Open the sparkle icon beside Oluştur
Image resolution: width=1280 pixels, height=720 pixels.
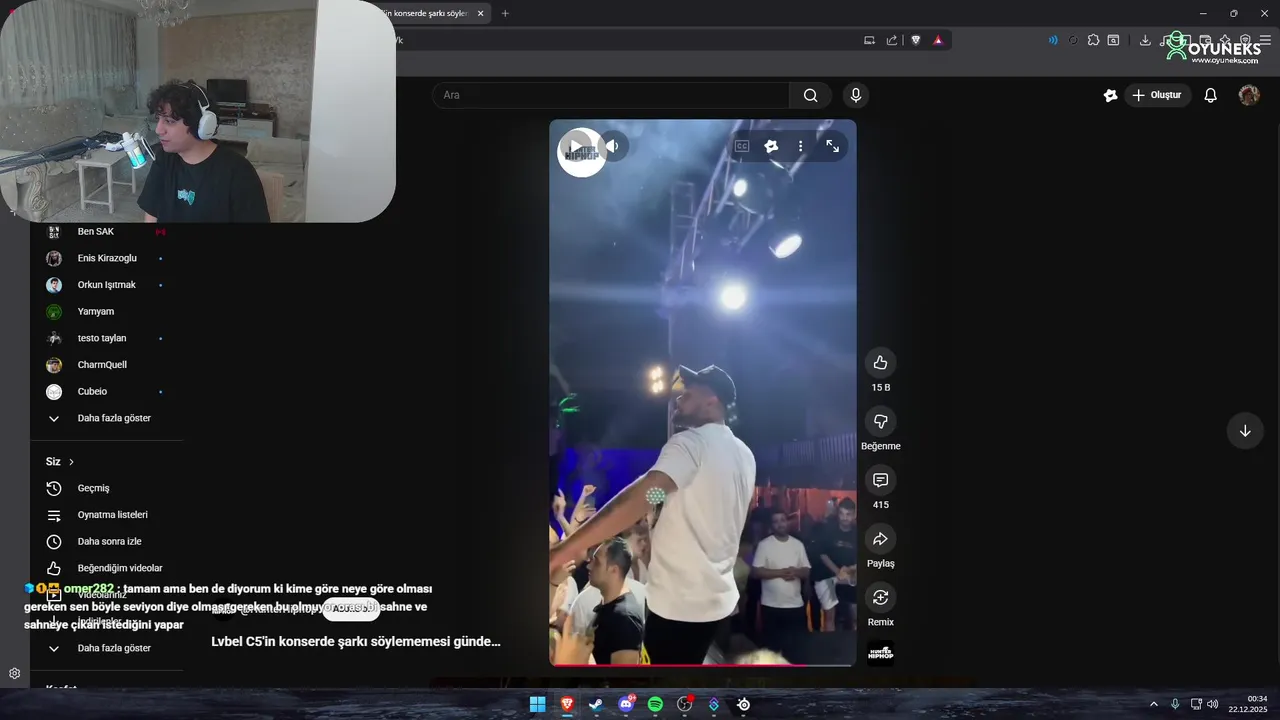coord(1110,95)
